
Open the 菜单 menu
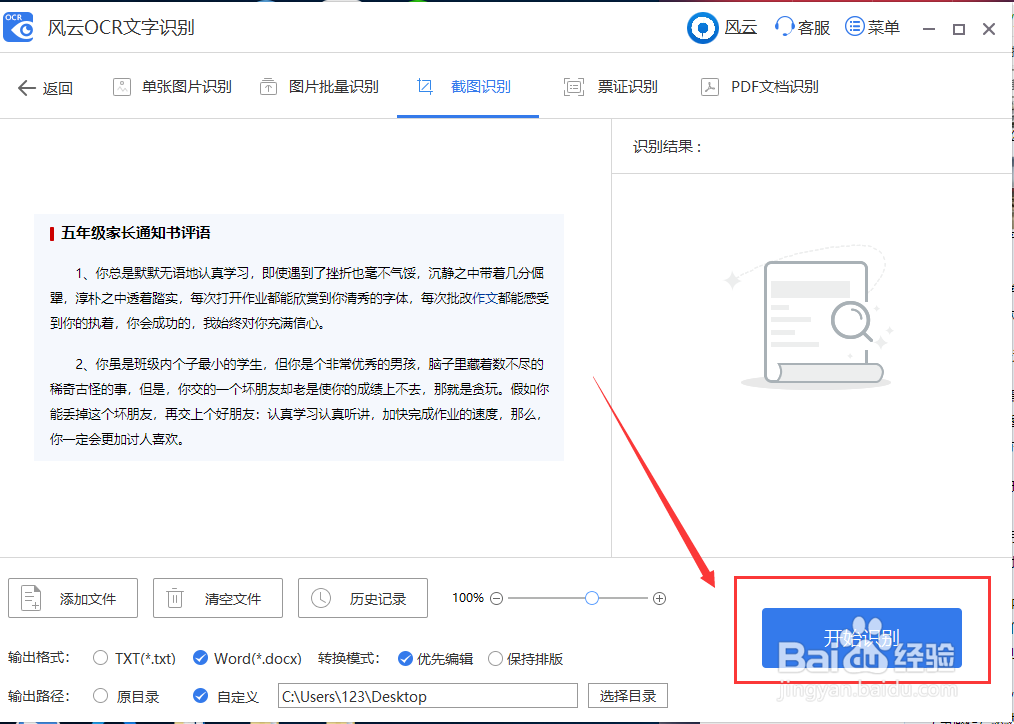(x=871, y=27)
